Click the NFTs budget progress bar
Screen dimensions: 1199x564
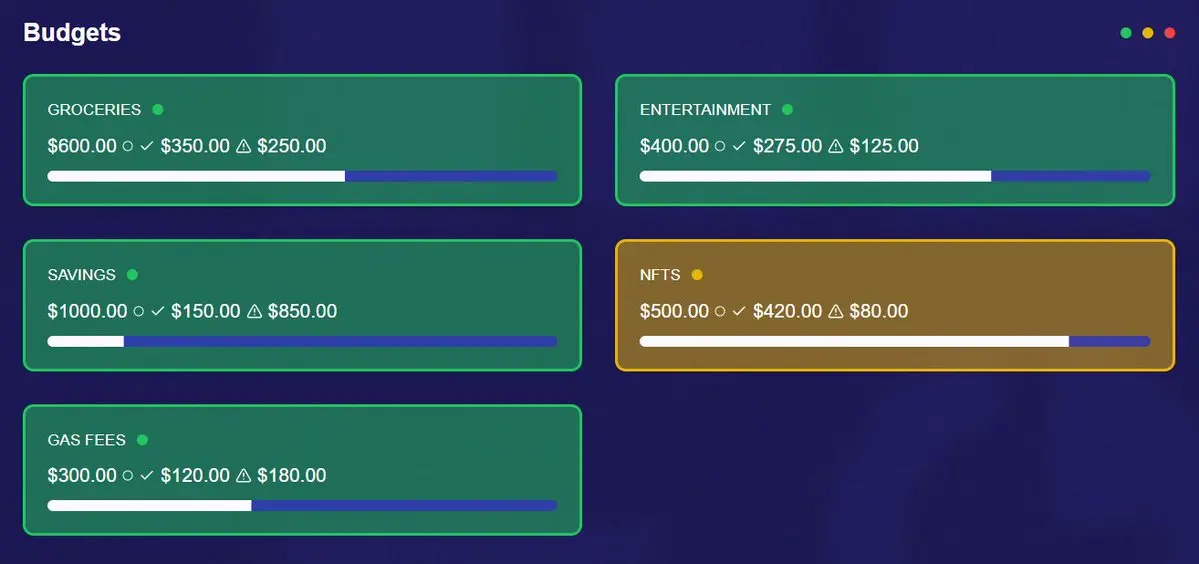(x=895, y=342)
